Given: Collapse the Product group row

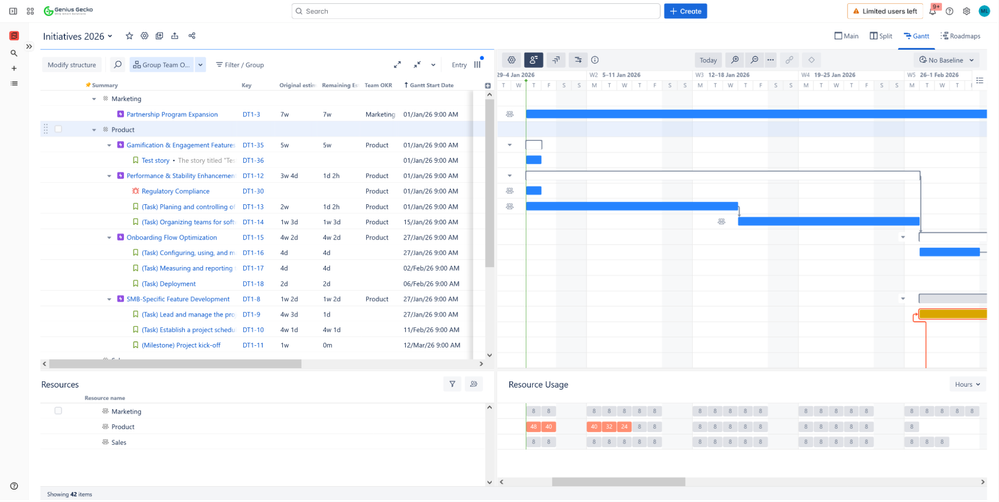Looking at the screenshot, I should 94,129.
